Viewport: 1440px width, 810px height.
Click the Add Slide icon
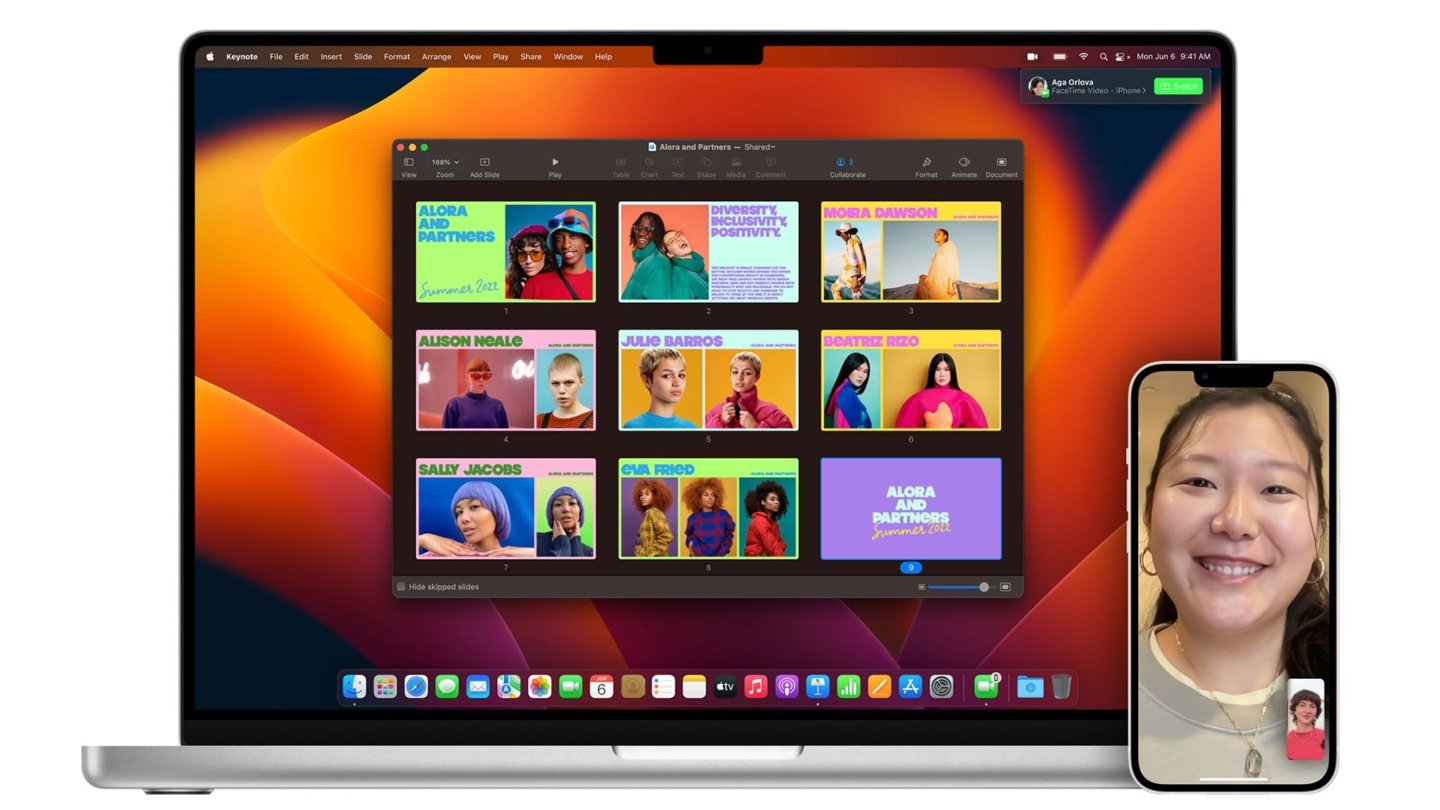484,166
